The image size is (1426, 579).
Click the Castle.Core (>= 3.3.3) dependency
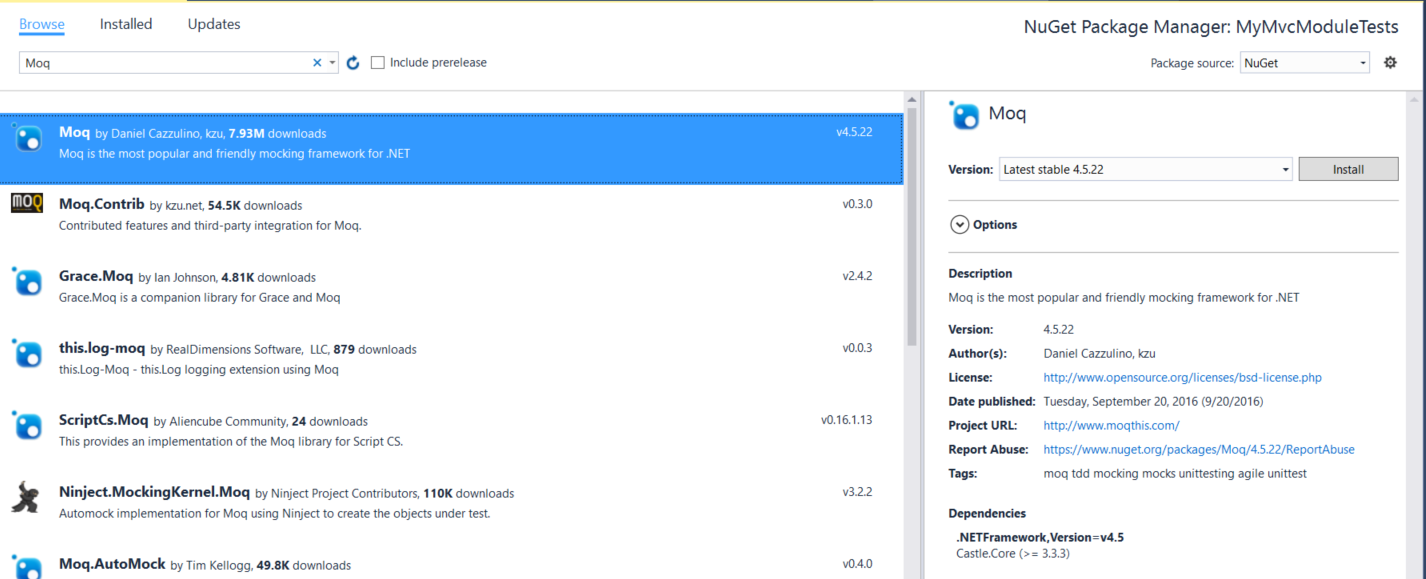pos(1013,553)
